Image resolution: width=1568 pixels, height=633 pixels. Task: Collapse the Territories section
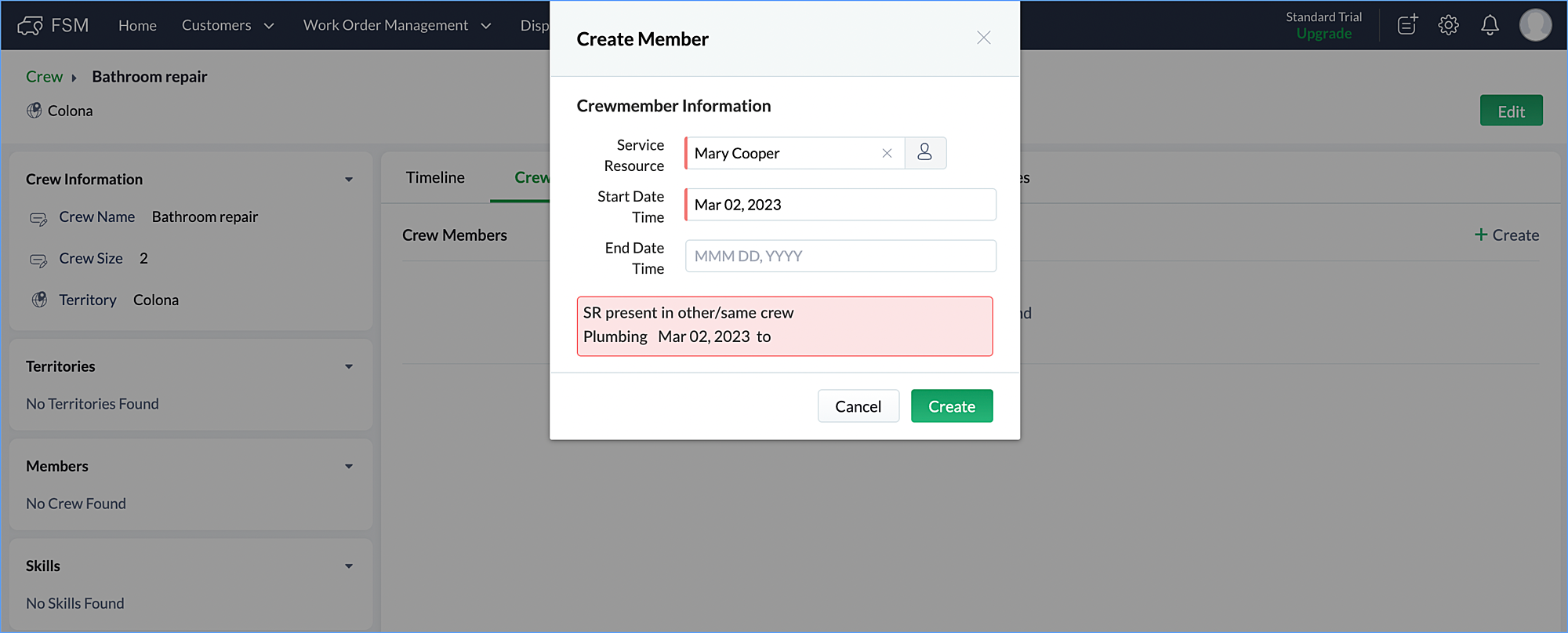point(349,366)
